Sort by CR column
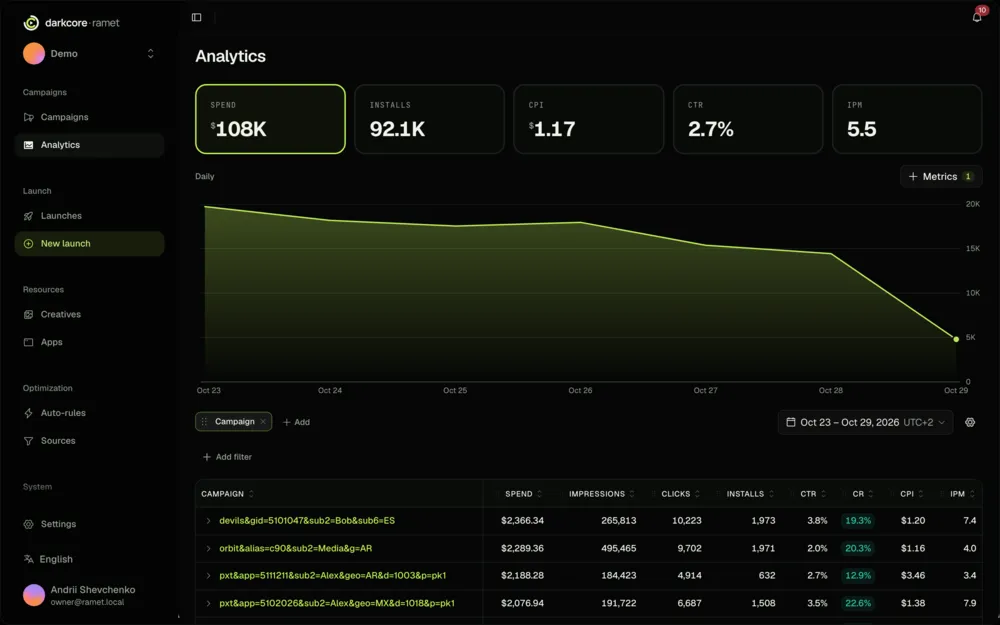1000x625 pixels. [x=863, y=494]
